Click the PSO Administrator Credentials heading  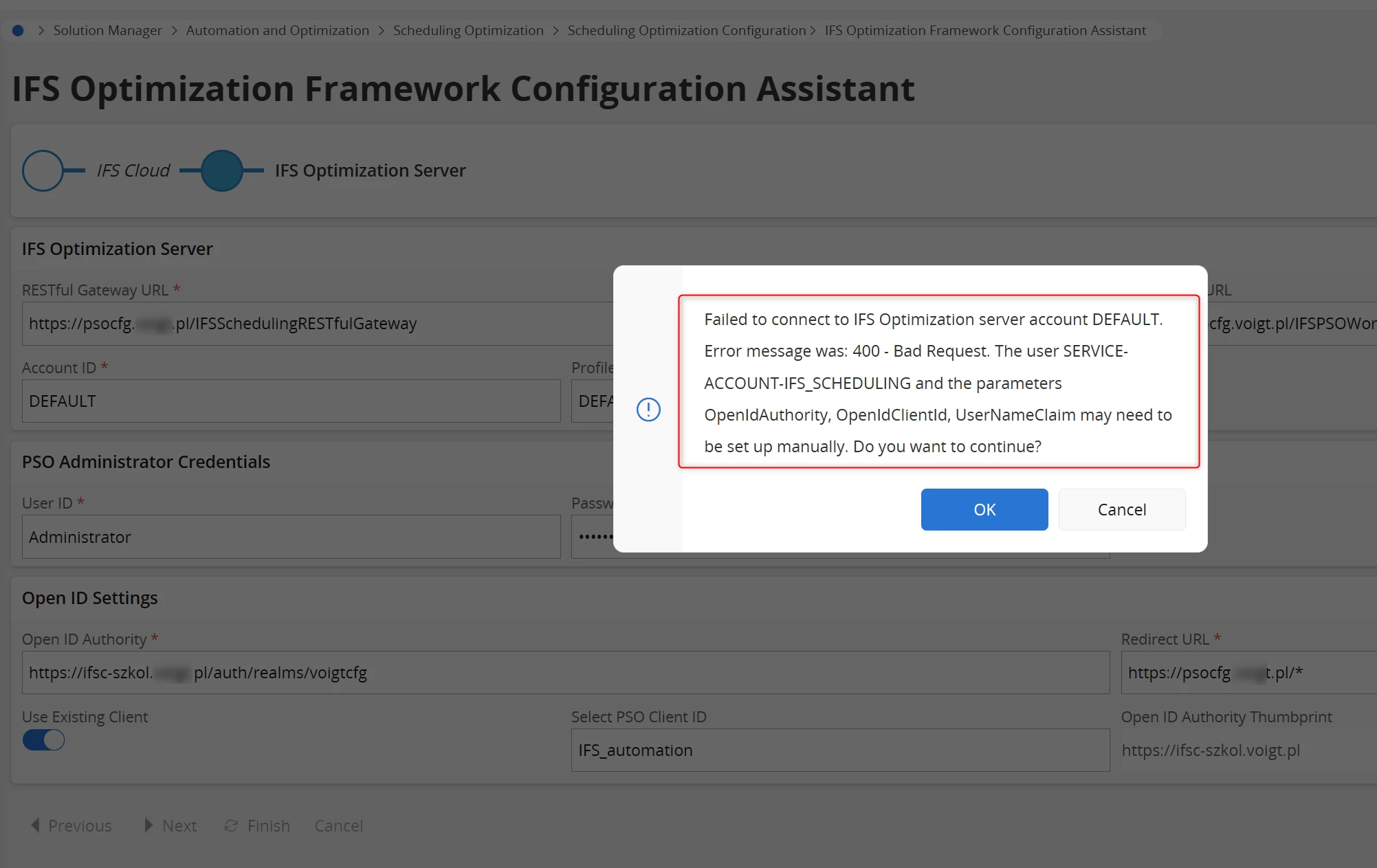point(146,462)
